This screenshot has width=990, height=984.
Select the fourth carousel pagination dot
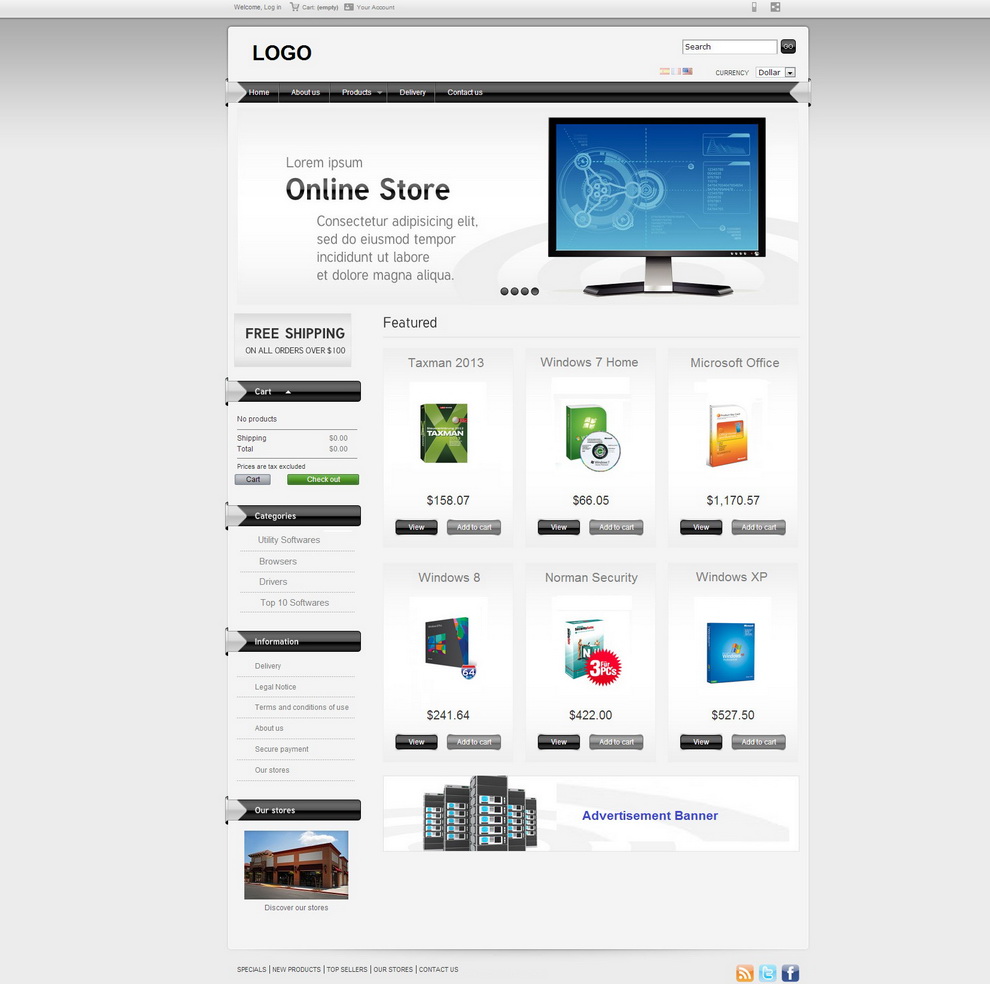(535, 291)
